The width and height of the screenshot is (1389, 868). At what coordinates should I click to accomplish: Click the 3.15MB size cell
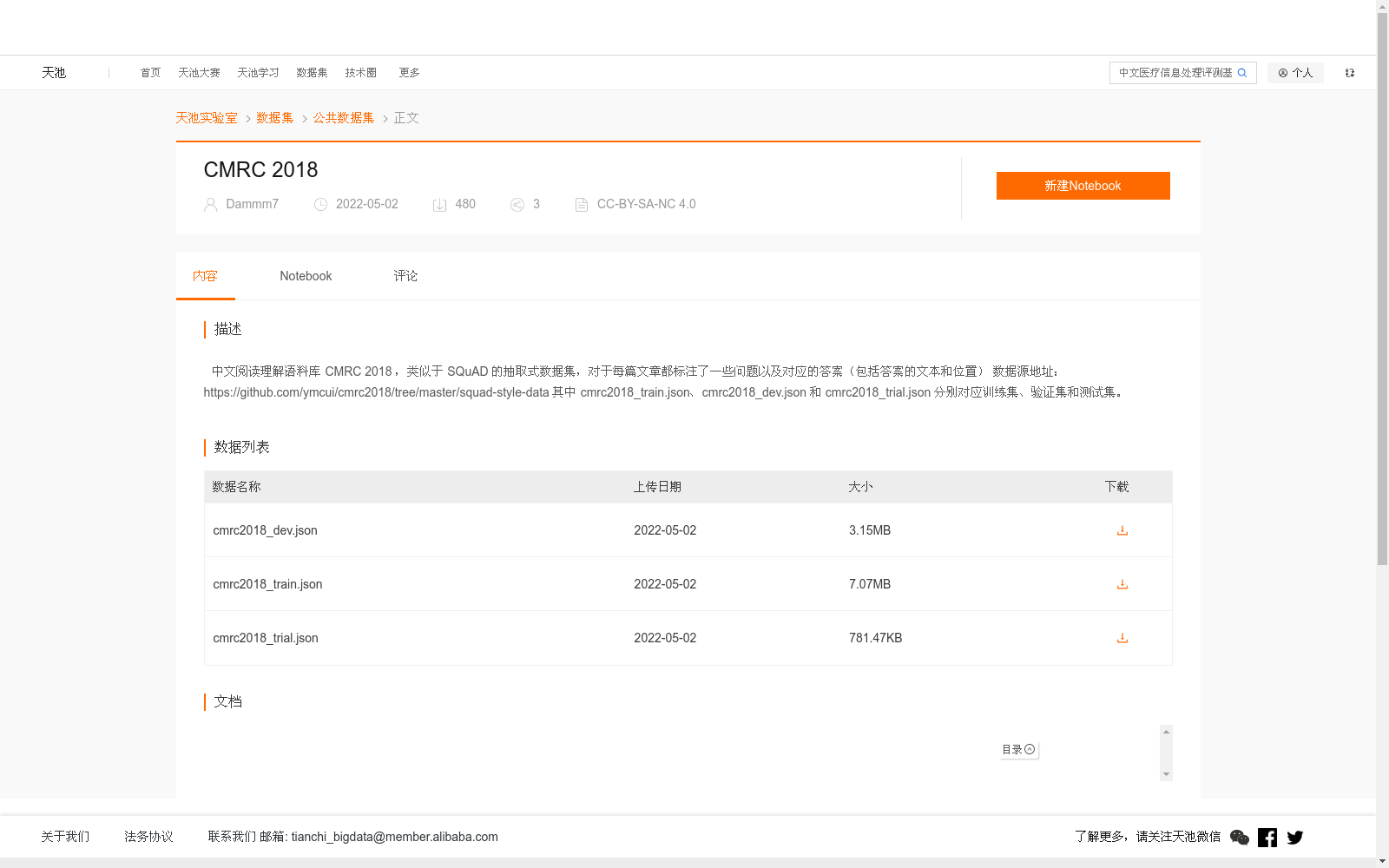click(870, 530)
